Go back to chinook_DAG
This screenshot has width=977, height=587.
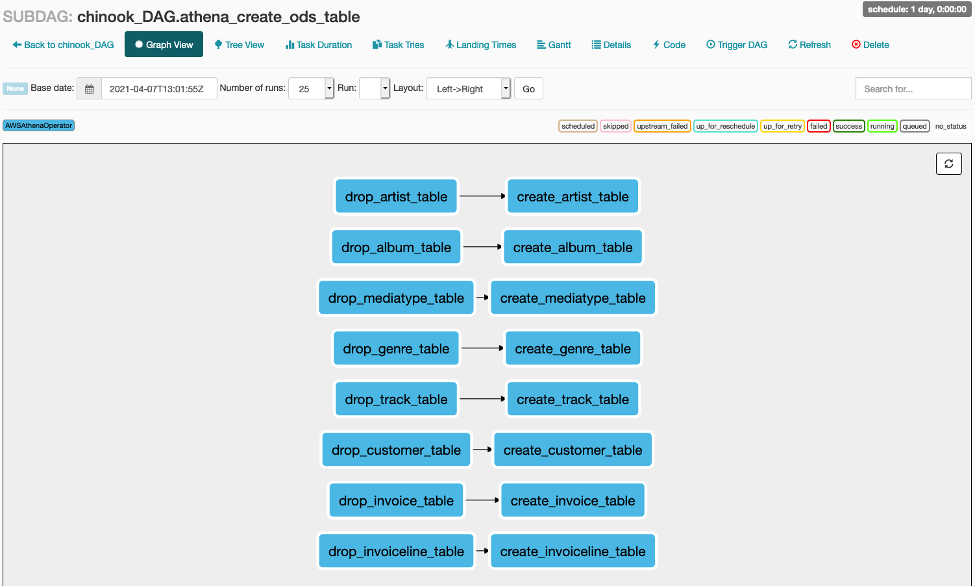coord(63,45)
